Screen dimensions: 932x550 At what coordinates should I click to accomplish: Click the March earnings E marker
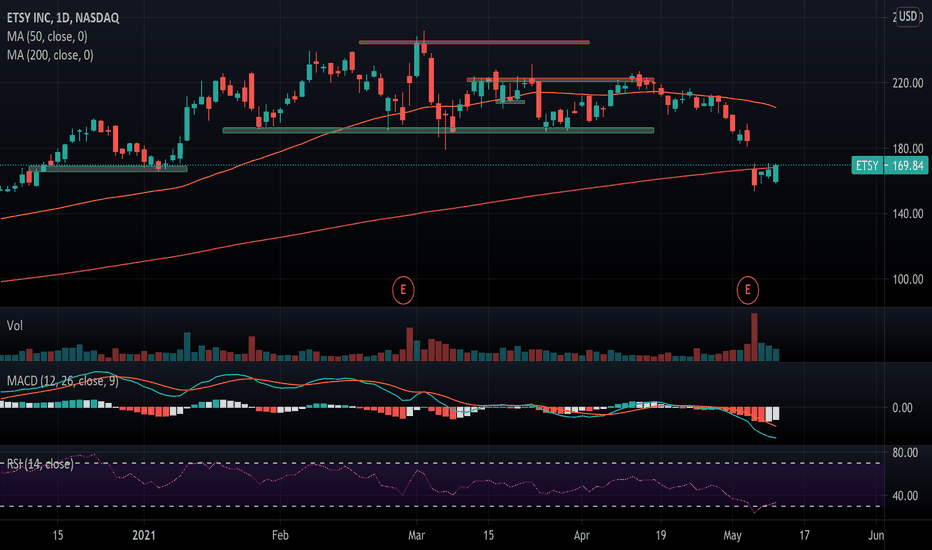pos(403,290)
